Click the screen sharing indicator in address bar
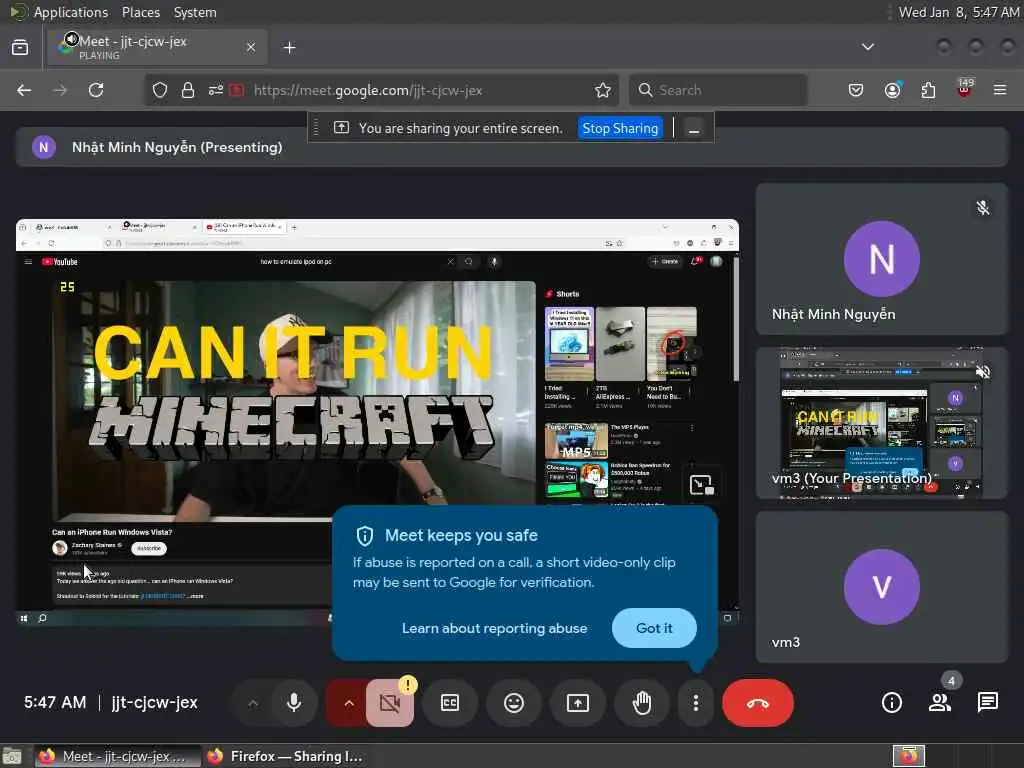1024x768 pixels. (x=236, y=90)
